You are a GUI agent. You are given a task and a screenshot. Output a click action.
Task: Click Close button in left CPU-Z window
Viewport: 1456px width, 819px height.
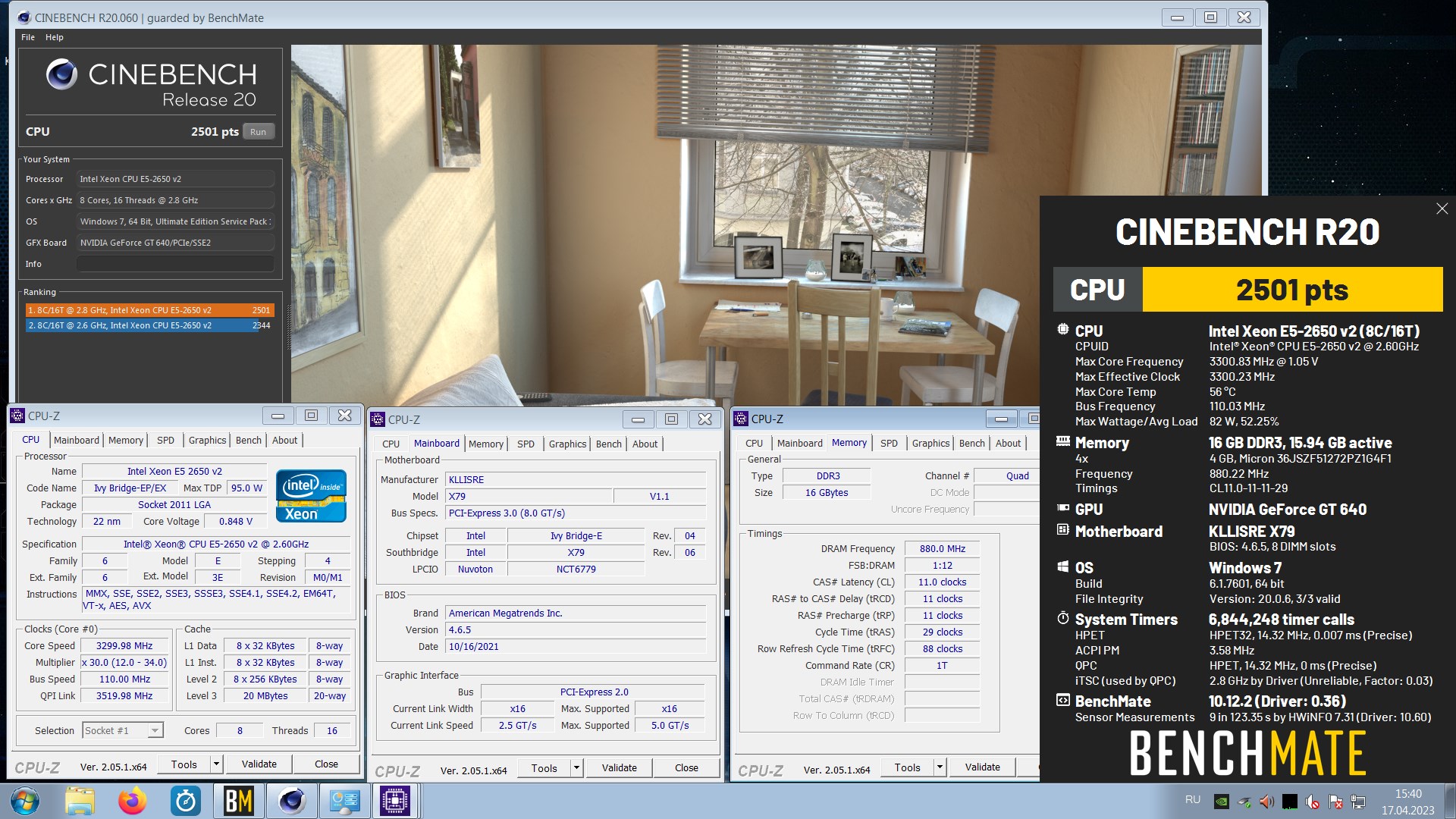point(326,764)
